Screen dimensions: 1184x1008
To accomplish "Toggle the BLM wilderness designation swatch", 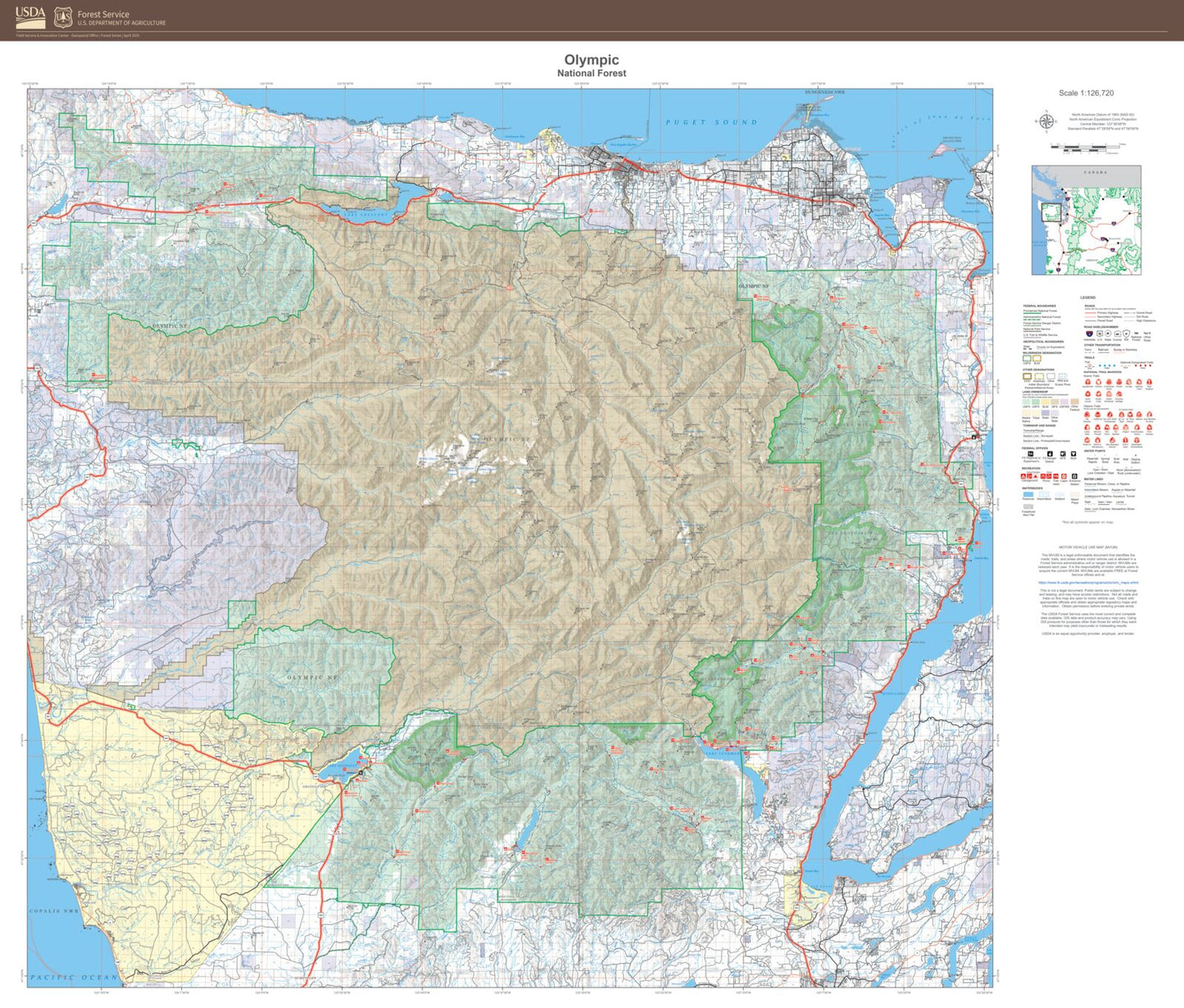I will click(x=1037, y=359).
